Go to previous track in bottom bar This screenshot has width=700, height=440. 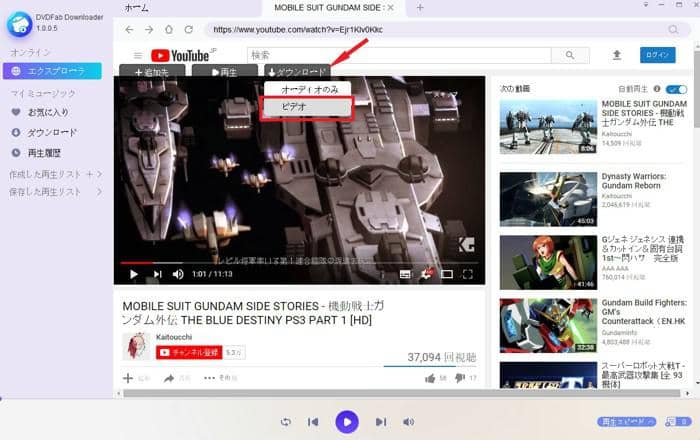(x=313, y=422)
